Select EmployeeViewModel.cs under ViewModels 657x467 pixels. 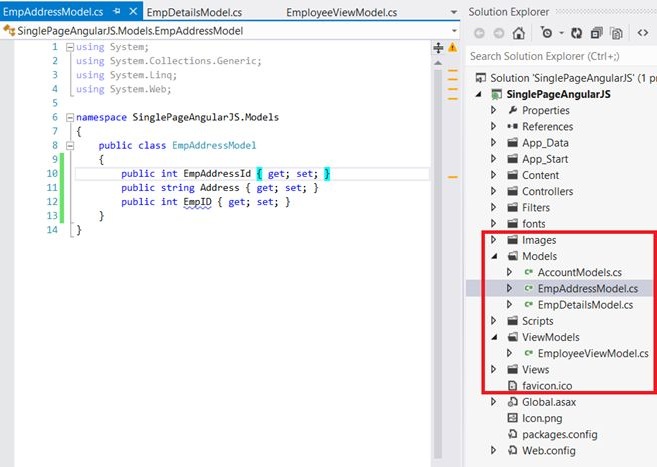(593, 353)
